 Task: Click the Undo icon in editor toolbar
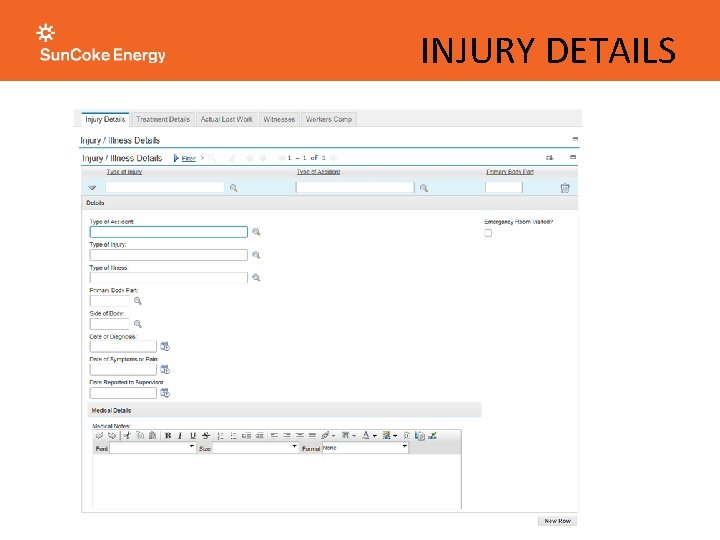[99, 435]
